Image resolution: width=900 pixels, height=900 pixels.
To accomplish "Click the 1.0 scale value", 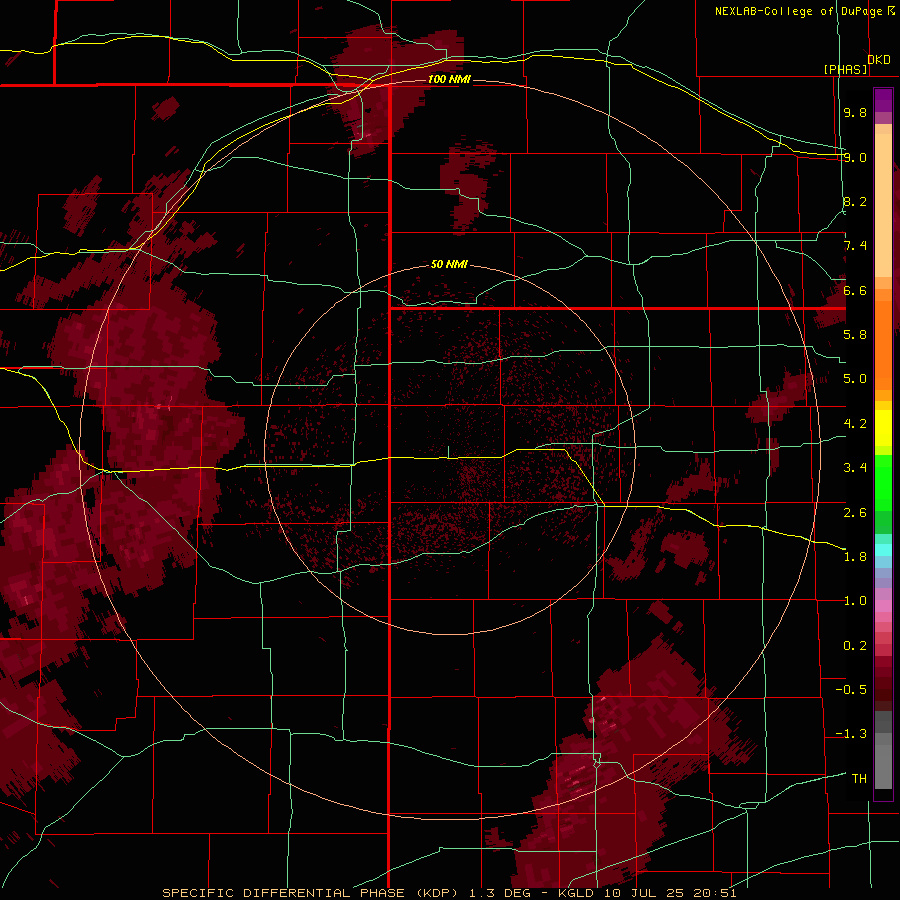I will 855,601.
